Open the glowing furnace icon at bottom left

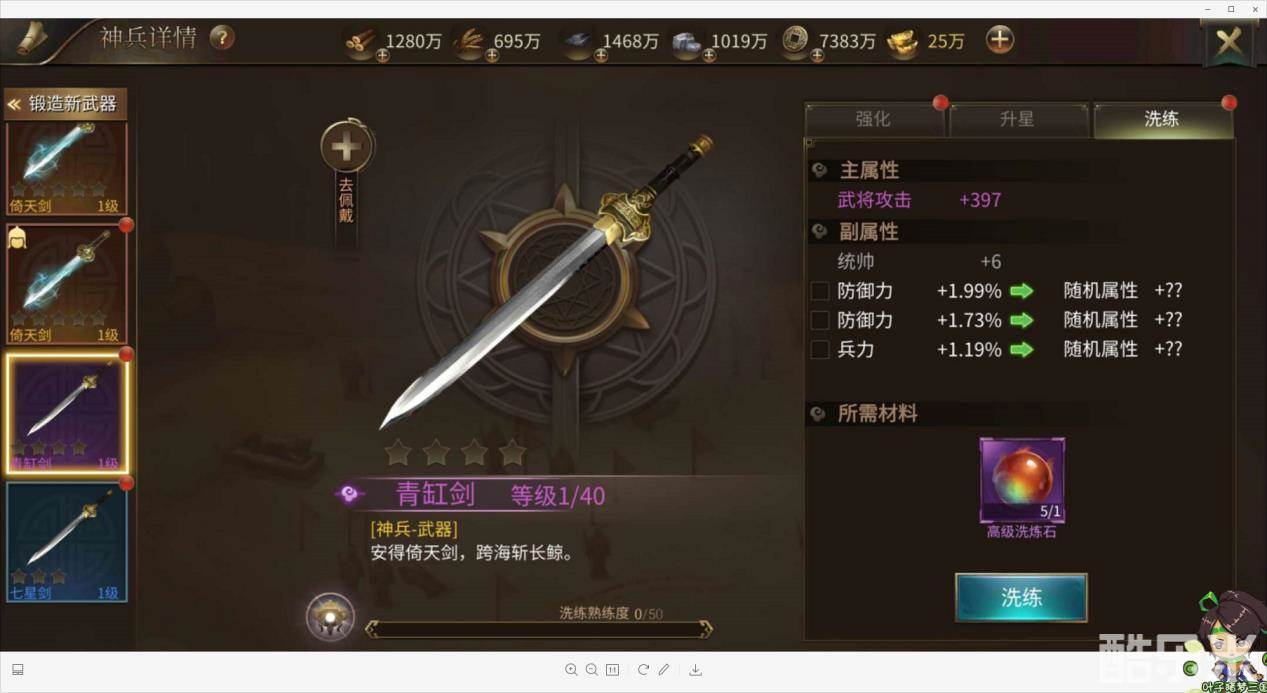[330, 617]
